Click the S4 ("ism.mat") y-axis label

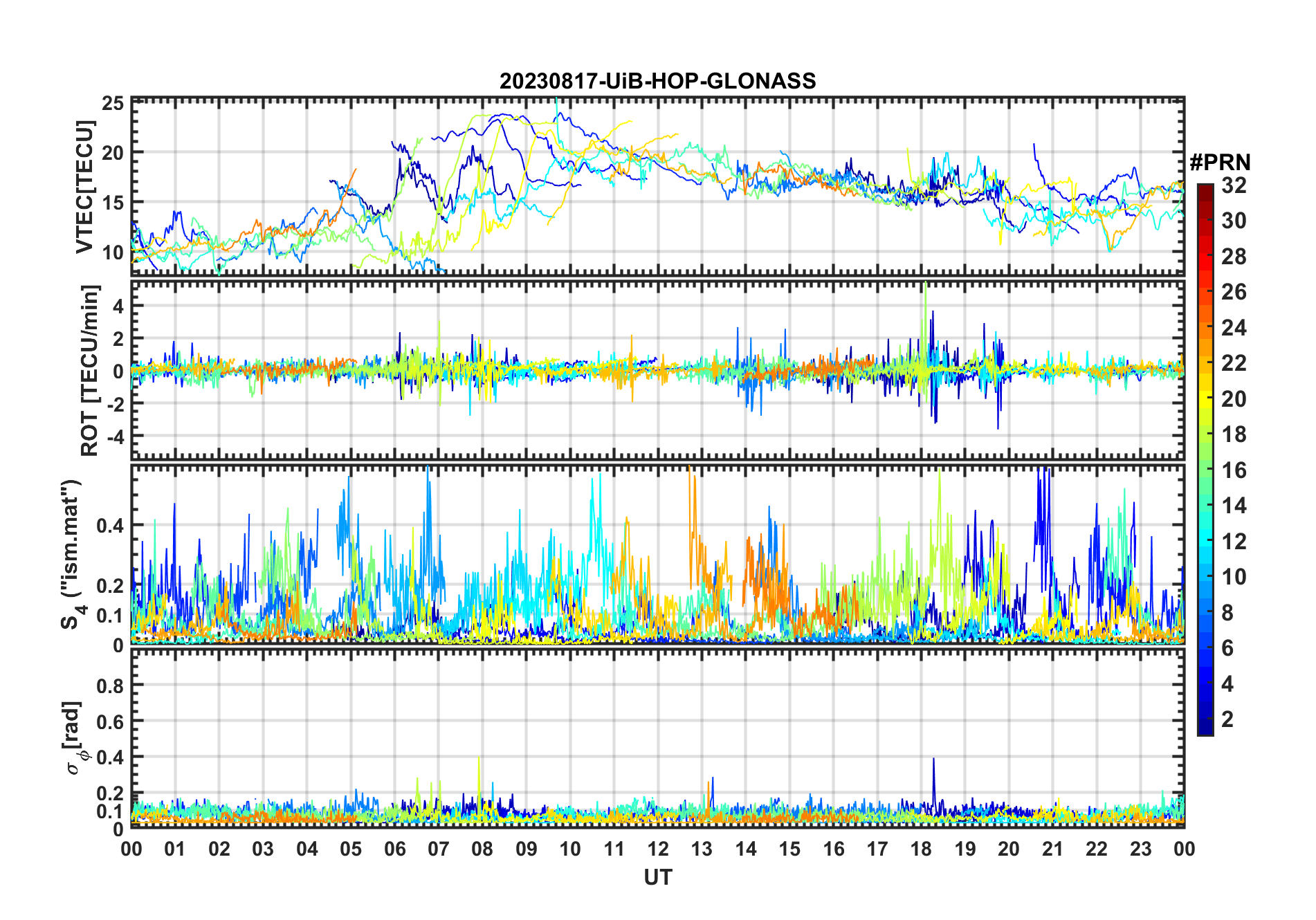pos(73,554)
